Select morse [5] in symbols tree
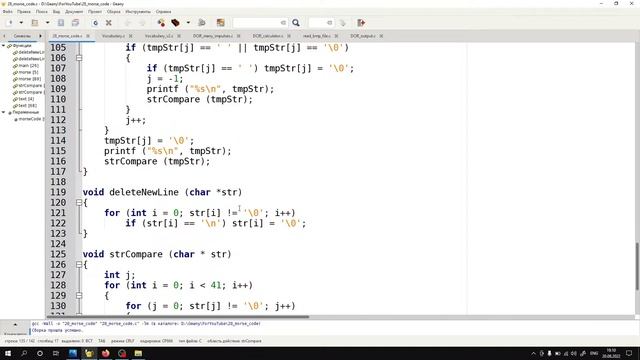Image resolution: width=640 pixels, height=360 pixels. coord(28,72)
